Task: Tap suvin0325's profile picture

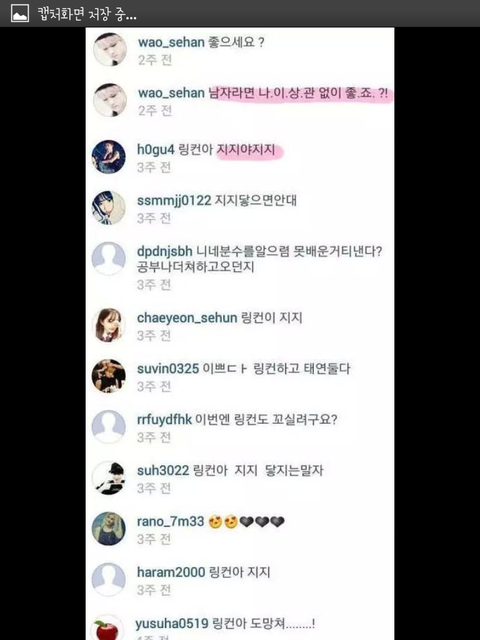Action: (109, 376)
